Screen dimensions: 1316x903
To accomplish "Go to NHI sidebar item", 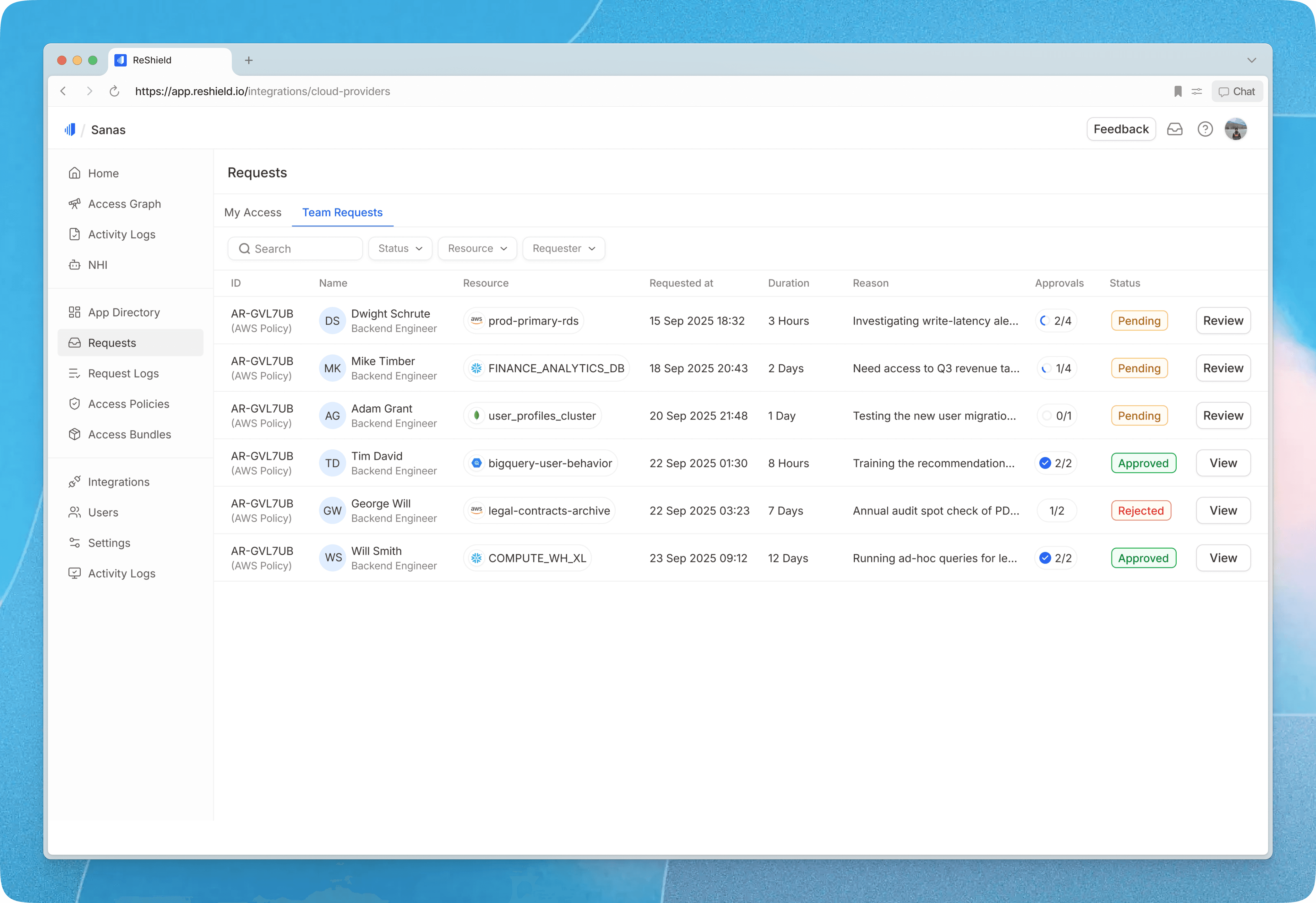I will pos(97,265).
